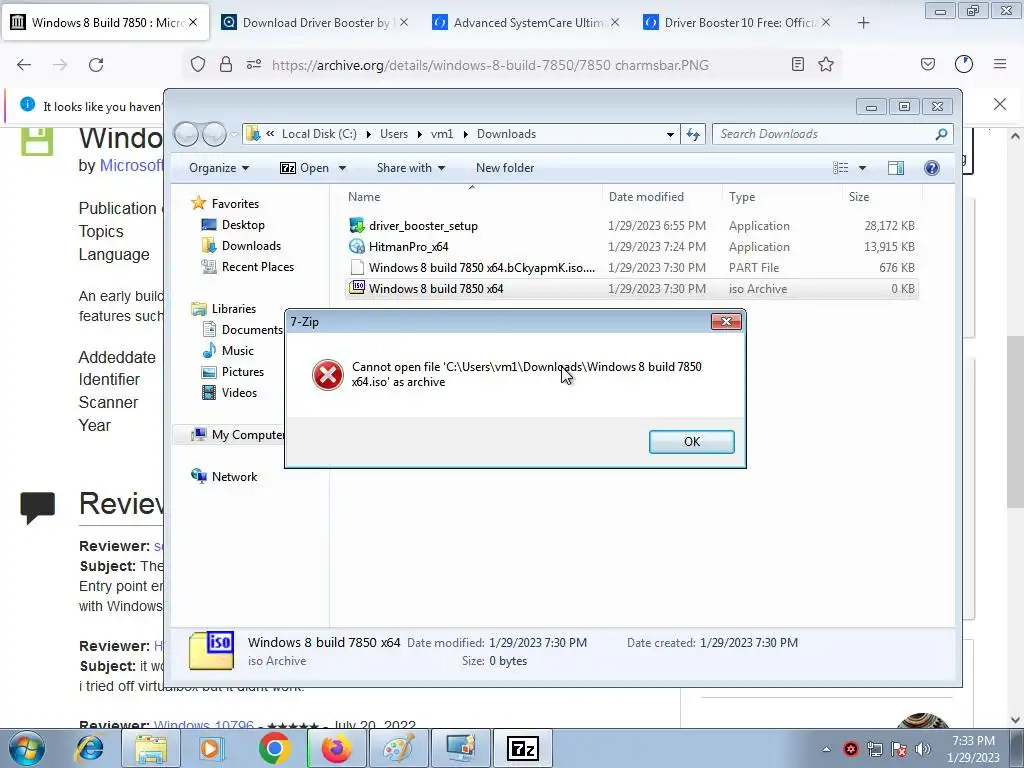This screenshot has height=768, width=1024.
Task: Launch Internet Explorer from the taskbar
Action: coord(89,748)
